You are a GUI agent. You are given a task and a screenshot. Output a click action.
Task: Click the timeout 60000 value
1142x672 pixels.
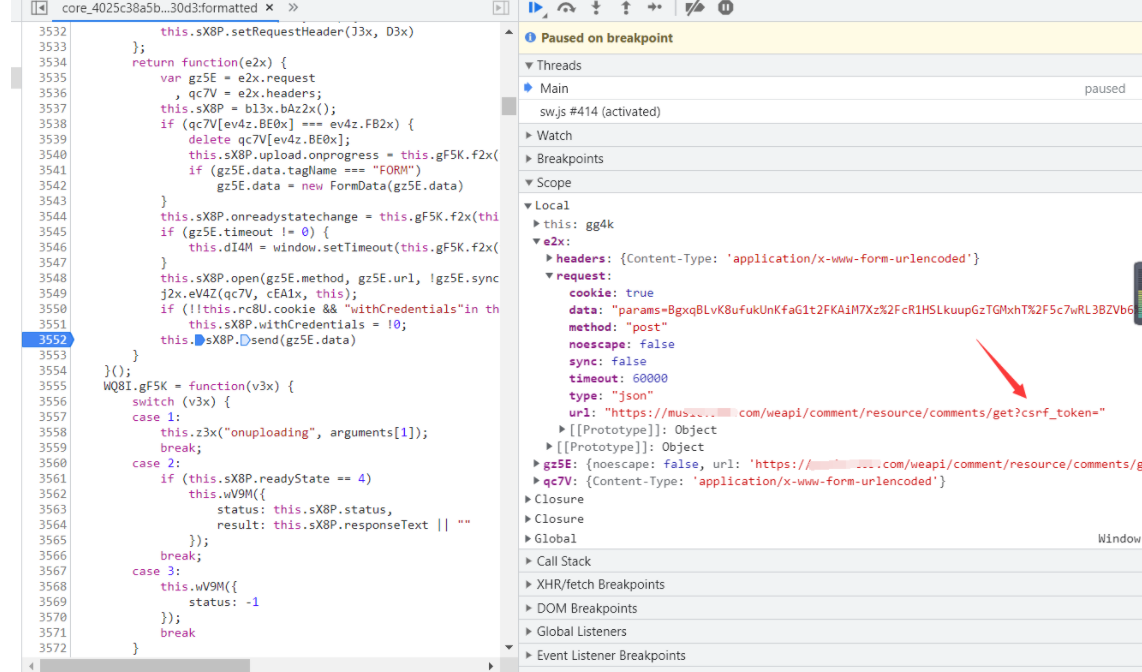(650, 379)
